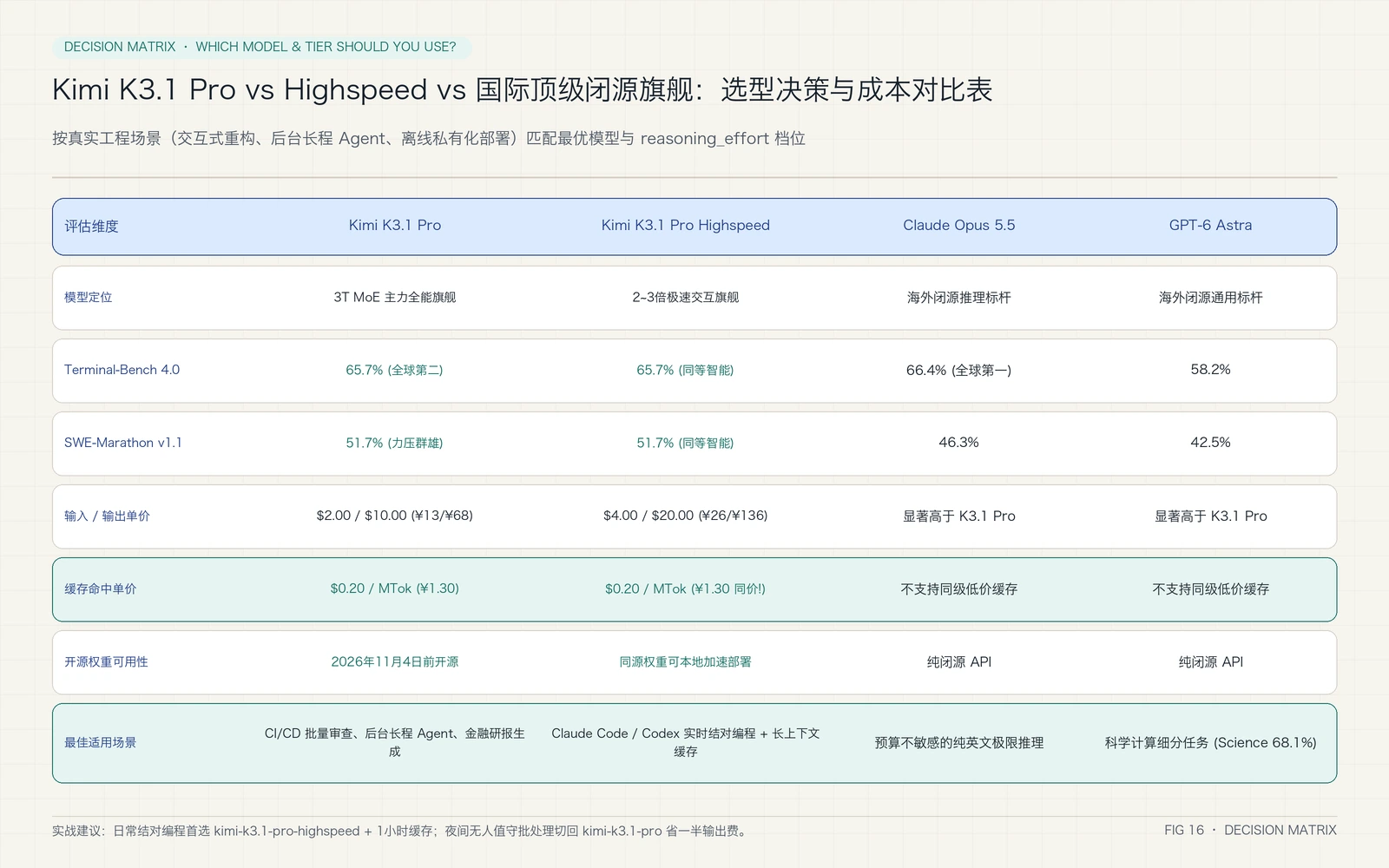
Task: Click '65.7% (同等智能)' in Terminal-Bench row
Action: coord(686,371)
